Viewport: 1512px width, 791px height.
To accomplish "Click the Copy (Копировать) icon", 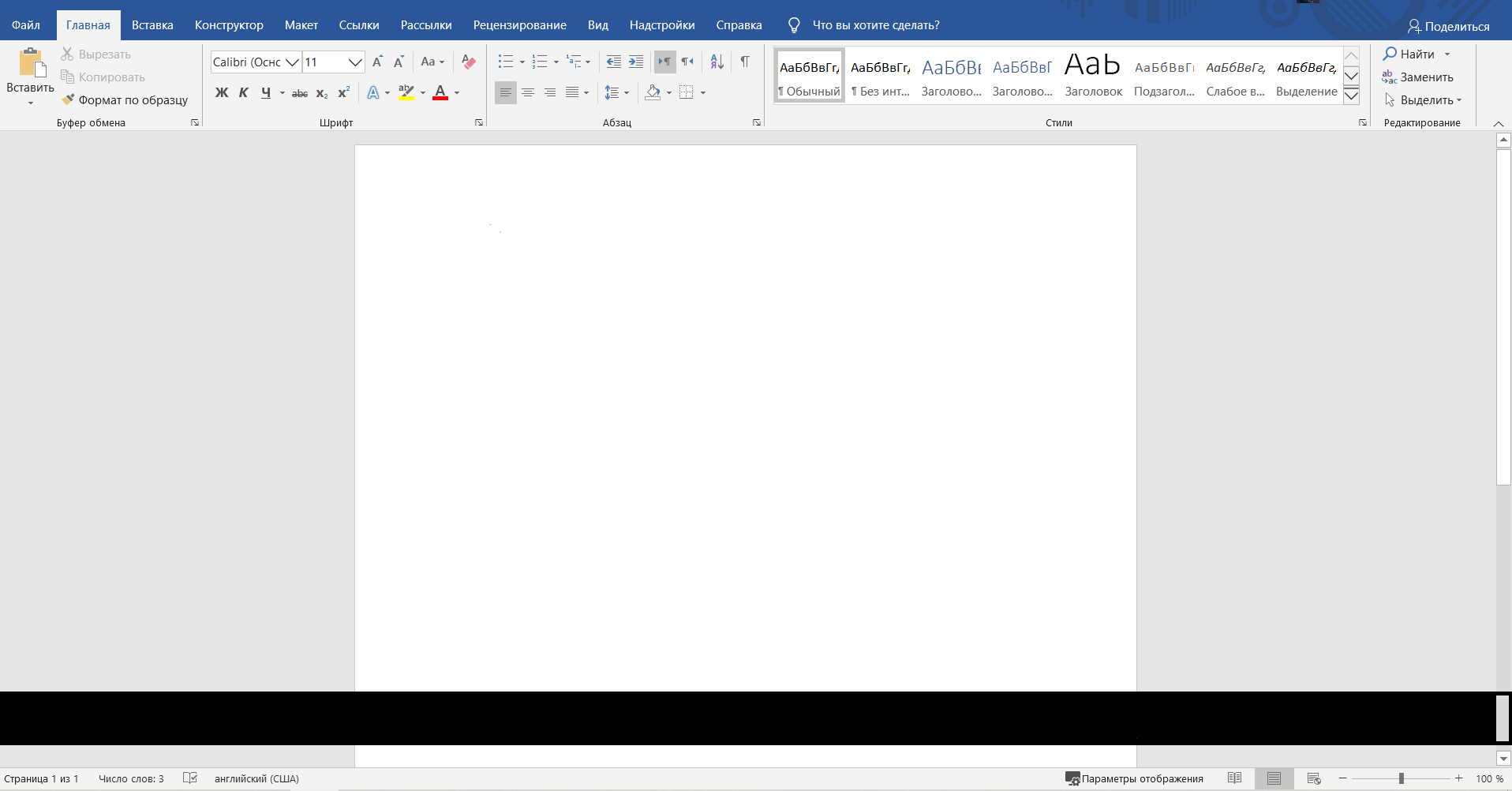I will pyautogui.click(x=67, y=77).
